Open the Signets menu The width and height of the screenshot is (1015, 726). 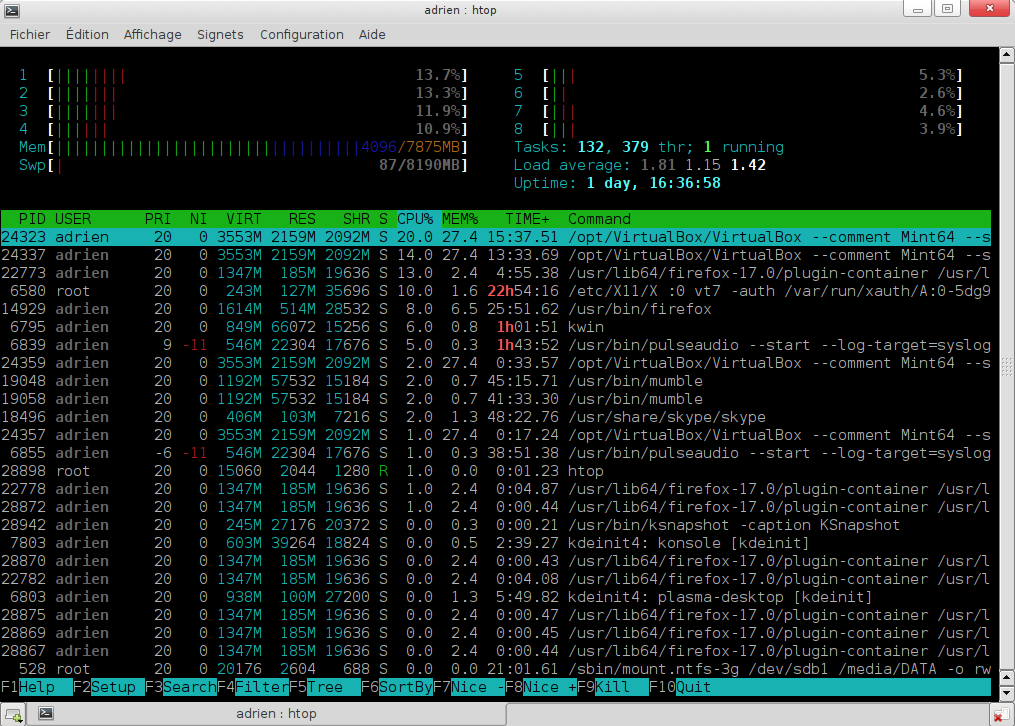220,34
